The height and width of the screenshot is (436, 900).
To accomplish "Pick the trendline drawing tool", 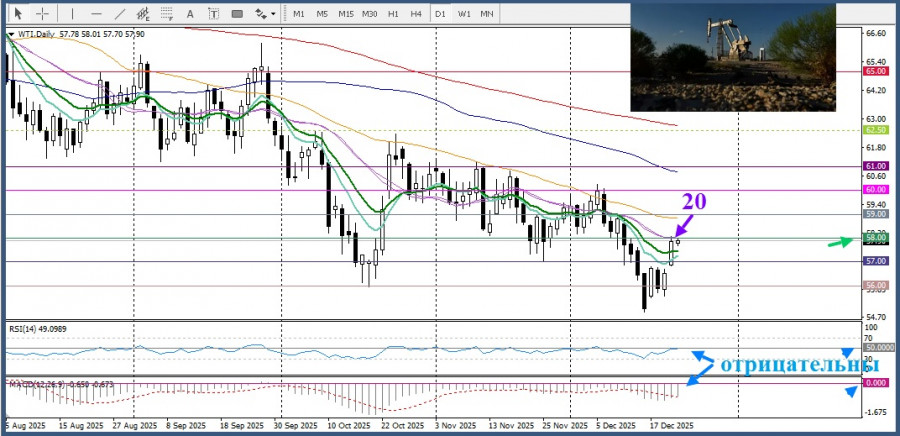I will (x=120, y=14).
